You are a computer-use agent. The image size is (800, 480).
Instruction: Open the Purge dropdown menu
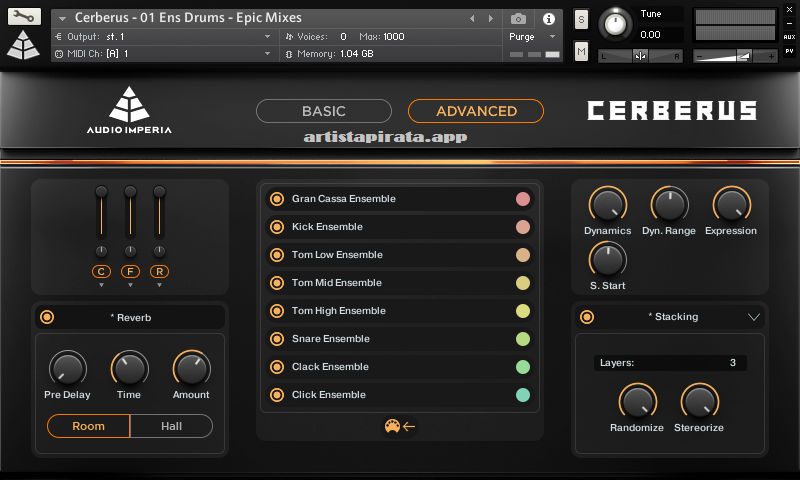552,37
